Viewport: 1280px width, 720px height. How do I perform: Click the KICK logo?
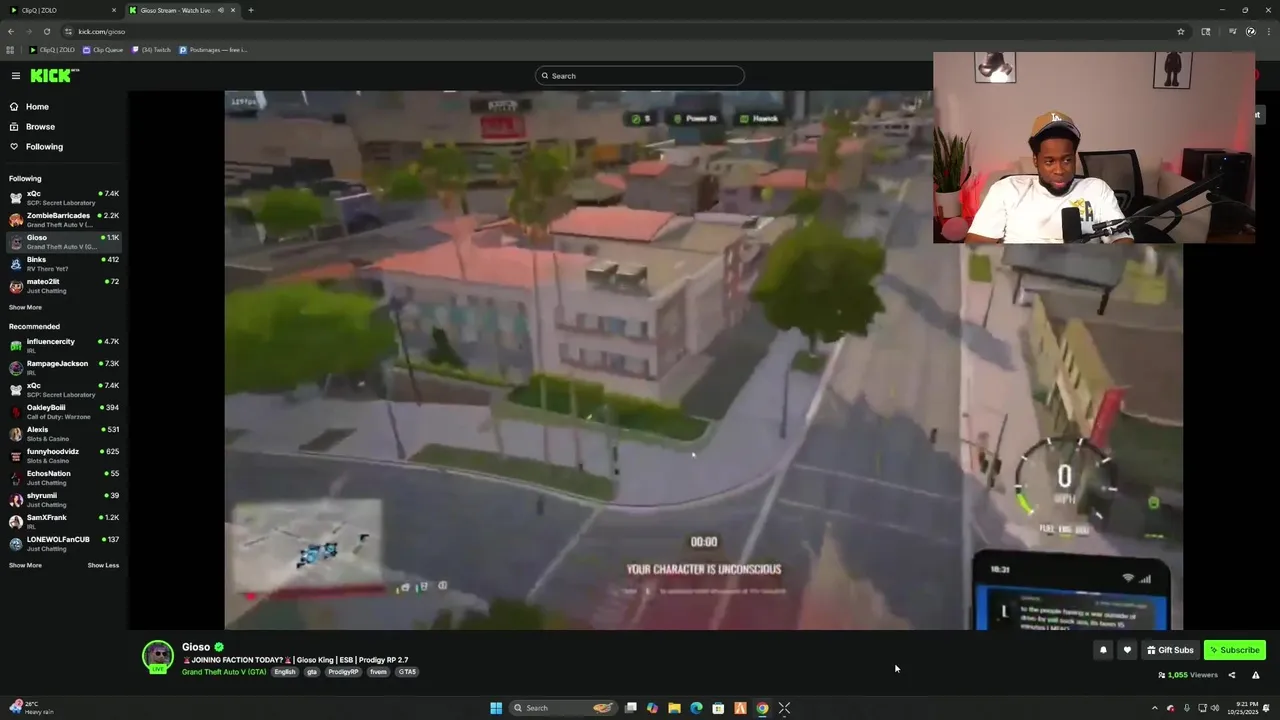(53, 75)
